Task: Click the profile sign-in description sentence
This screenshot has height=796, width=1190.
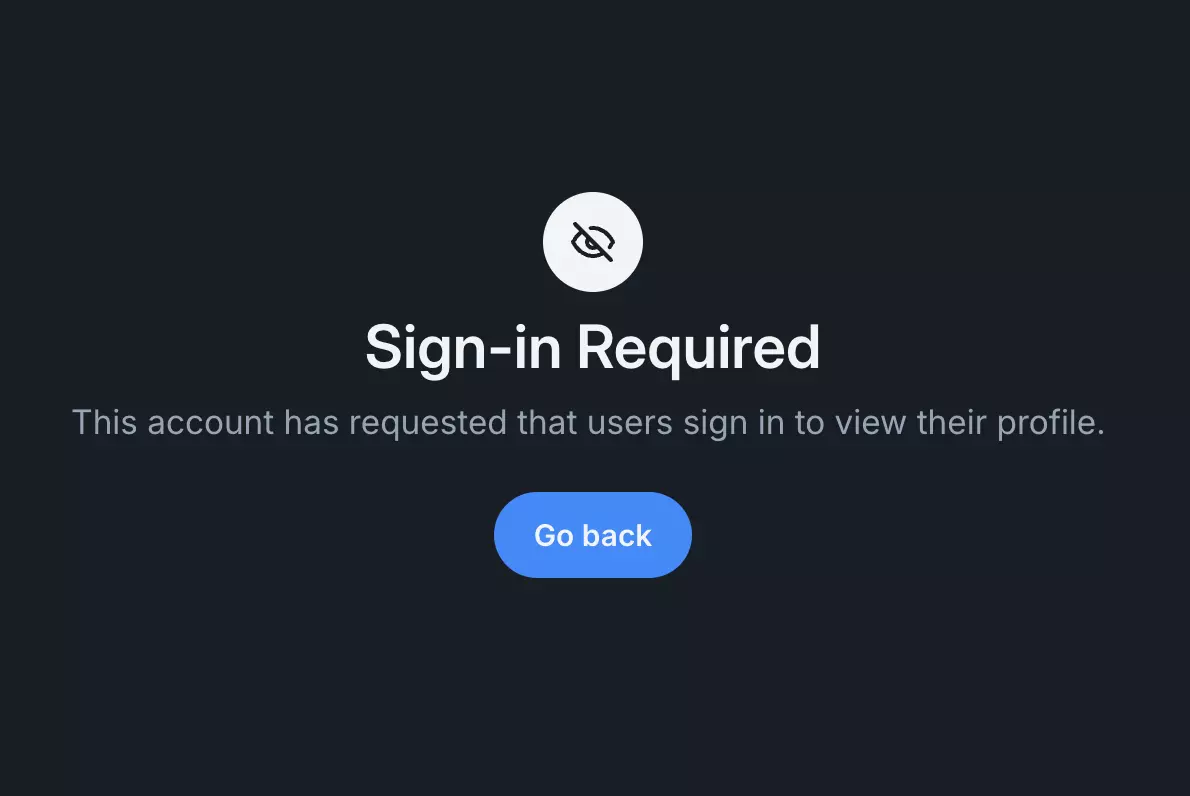Action: pos(588,423)
